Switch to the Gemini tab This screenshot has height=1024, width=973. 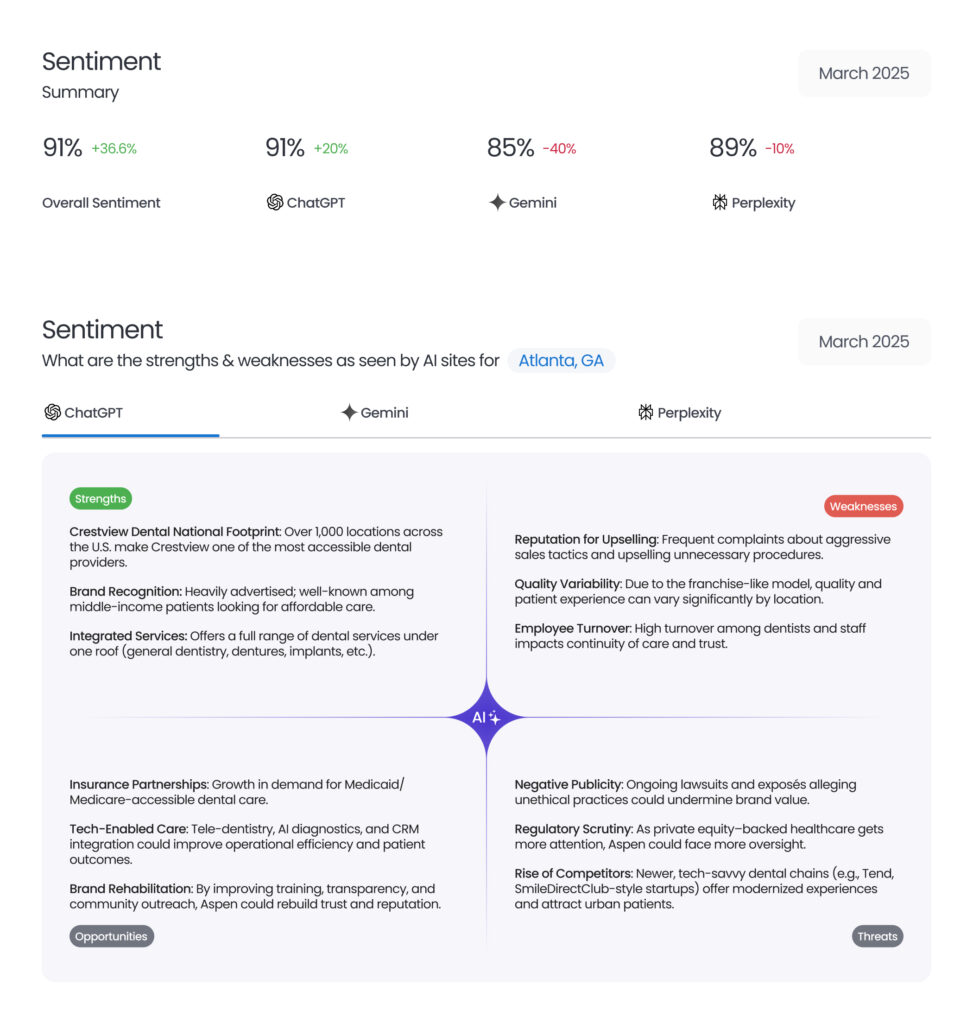pyautogui.click(x=374, y=412)
